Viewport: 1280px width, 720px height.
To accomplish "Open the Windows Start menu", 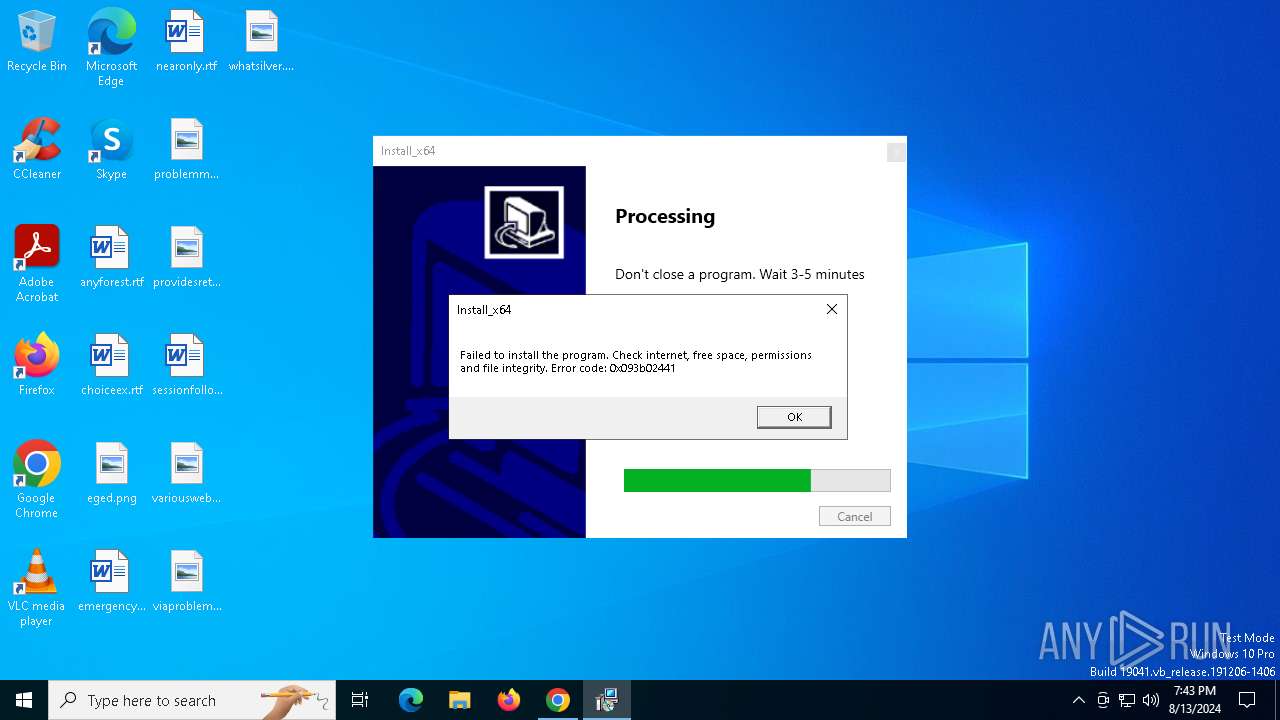I will (24, 700).
